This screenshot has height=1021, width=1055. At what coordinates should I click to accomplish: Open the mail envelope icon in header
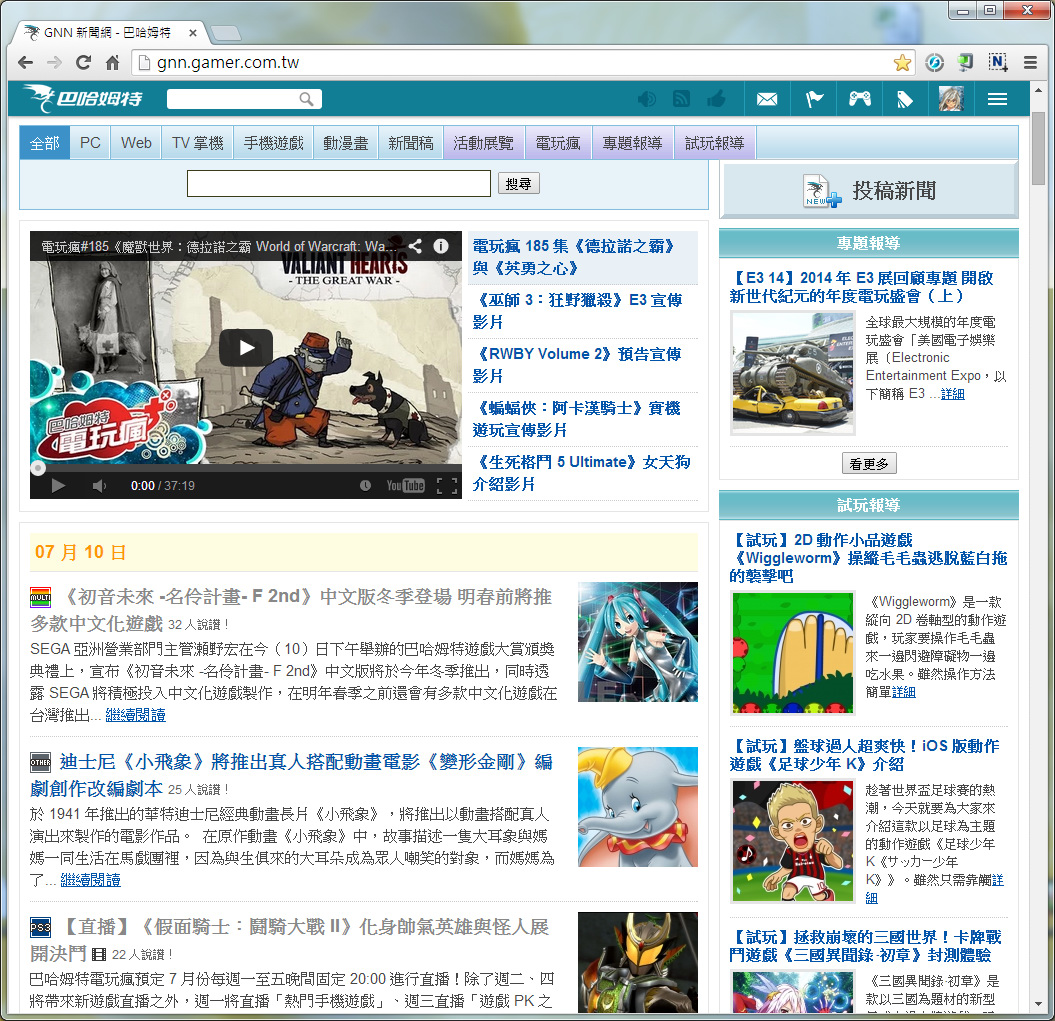(767, 99)
